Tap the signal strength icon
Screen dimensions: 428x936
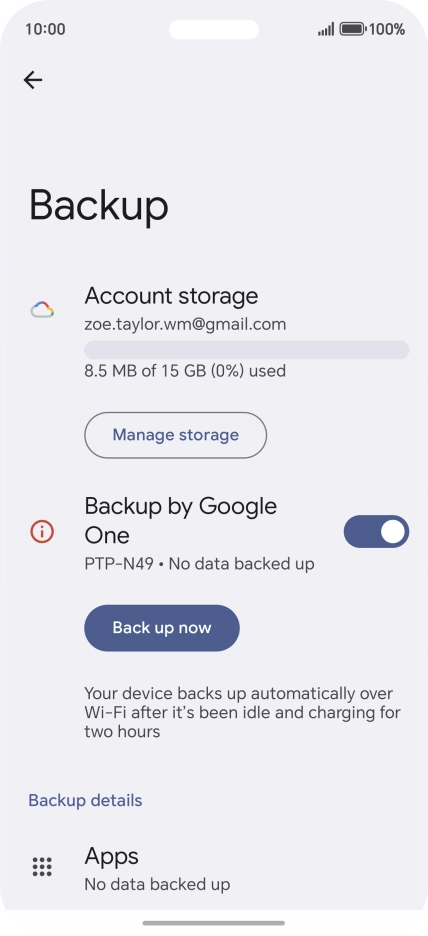coord(326,29)
